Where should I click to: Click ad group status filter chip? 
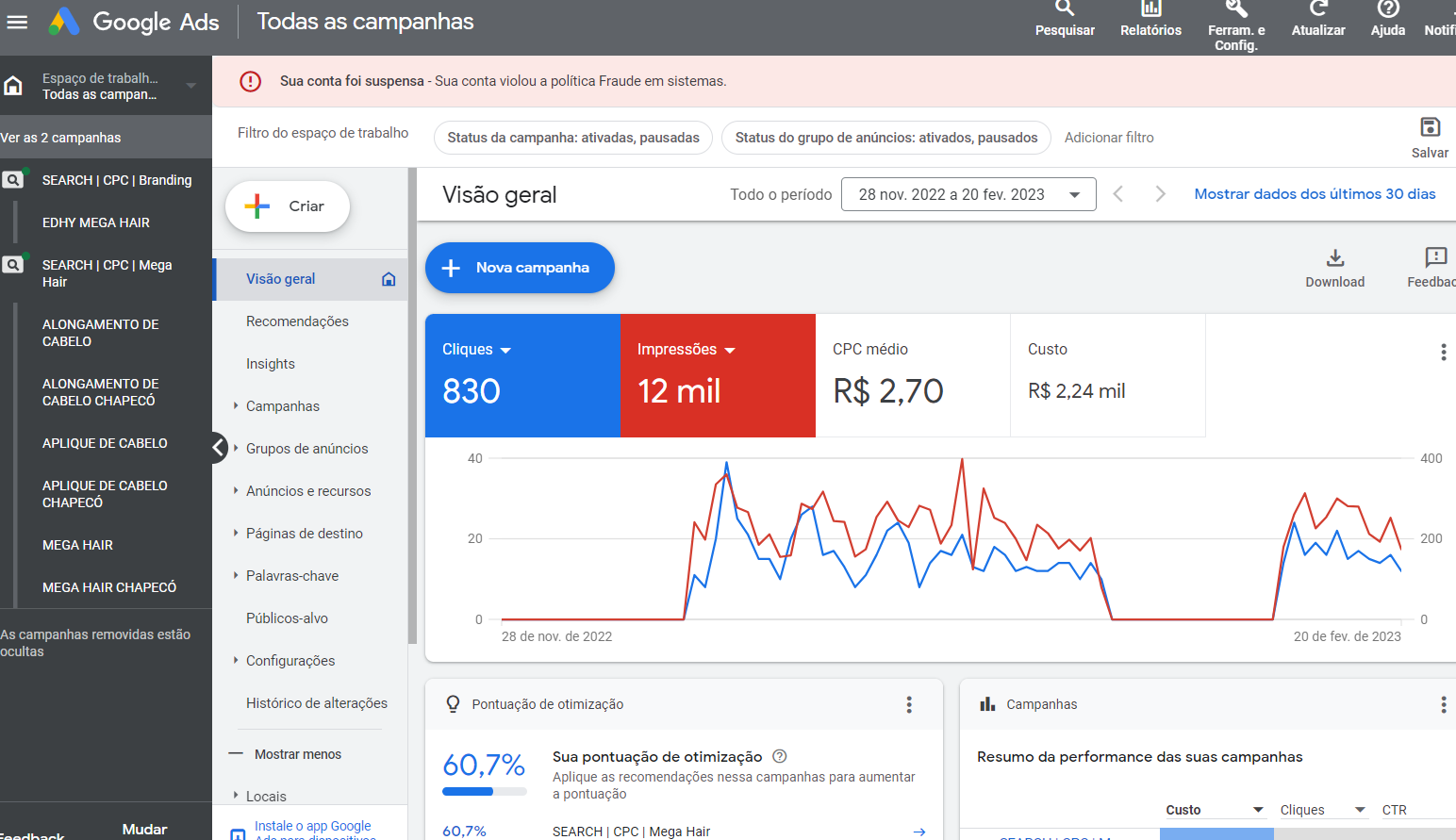[886, 138]
